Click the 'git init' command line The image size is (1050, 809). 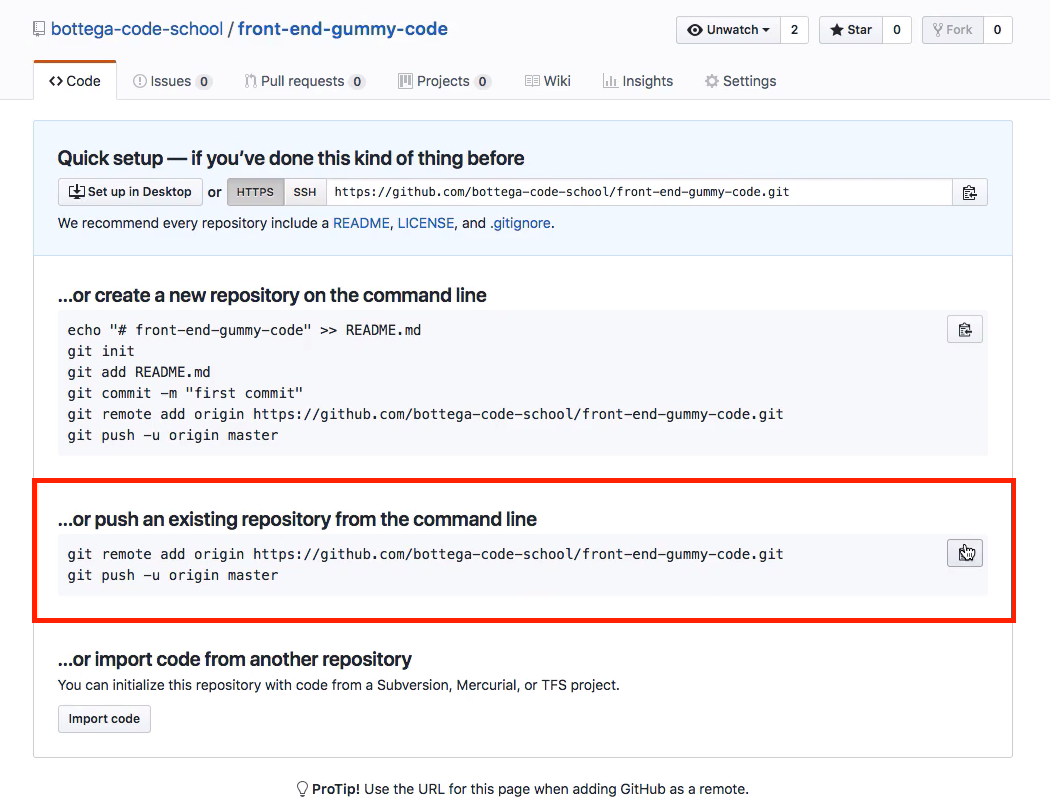point(101,351)
